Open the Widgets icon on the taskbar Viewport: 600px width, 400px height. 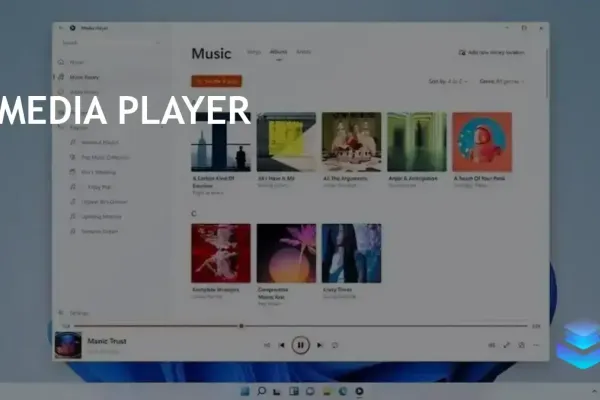point(294,391)
